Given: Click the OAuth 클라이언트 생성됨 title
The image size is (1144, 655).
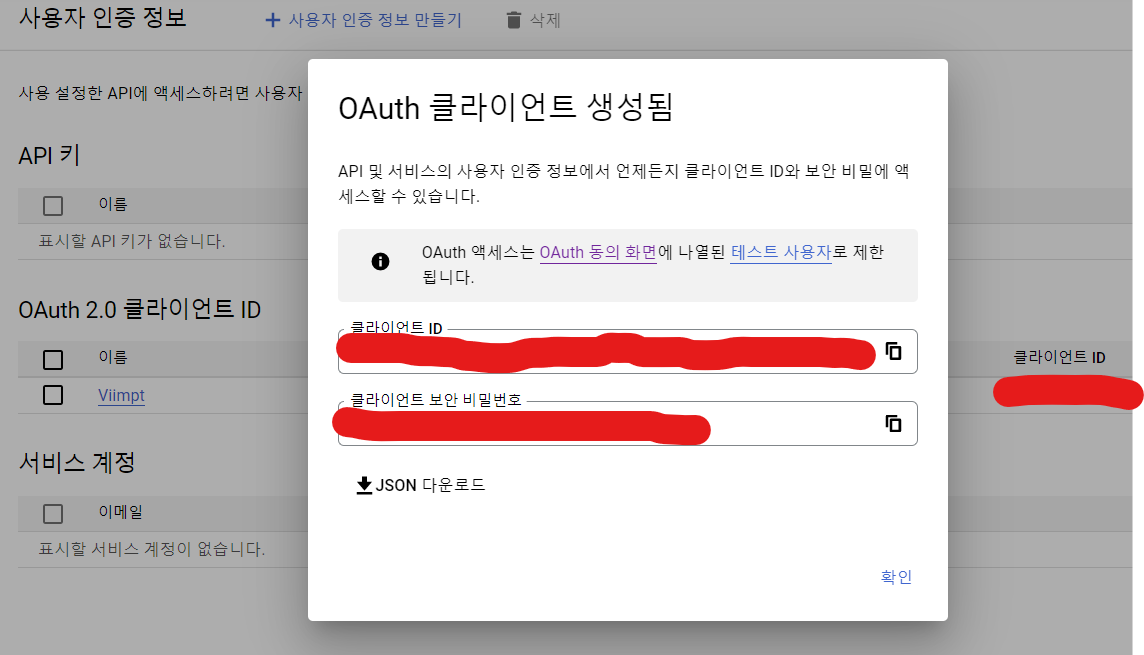Looking at the screenshot, I should click(x=506, y=107).
